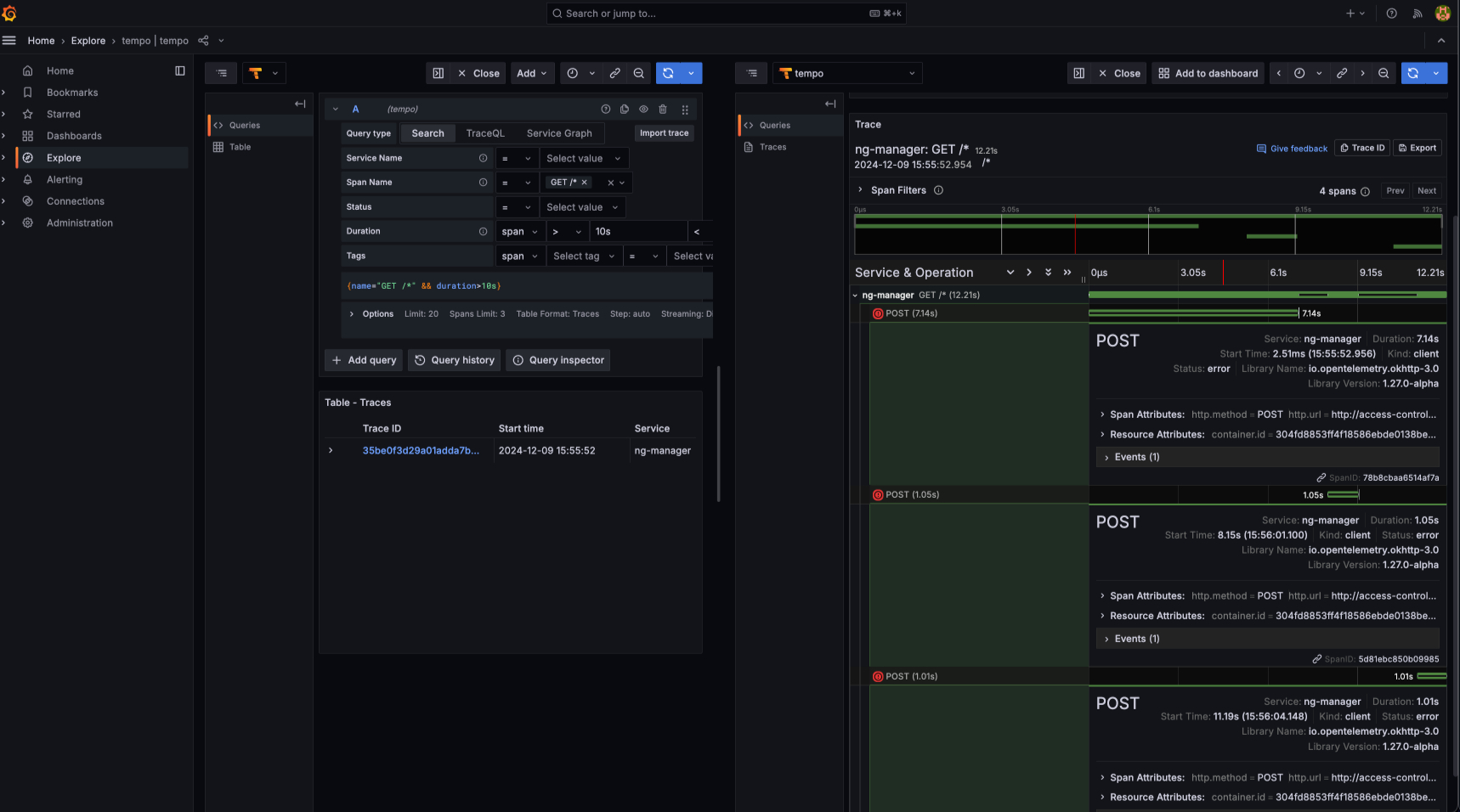Image resolution: width=1460 pixels, height=812 pixels.
Task: Copy shortened link in right pane toolbar
Action: point(1341,74)
